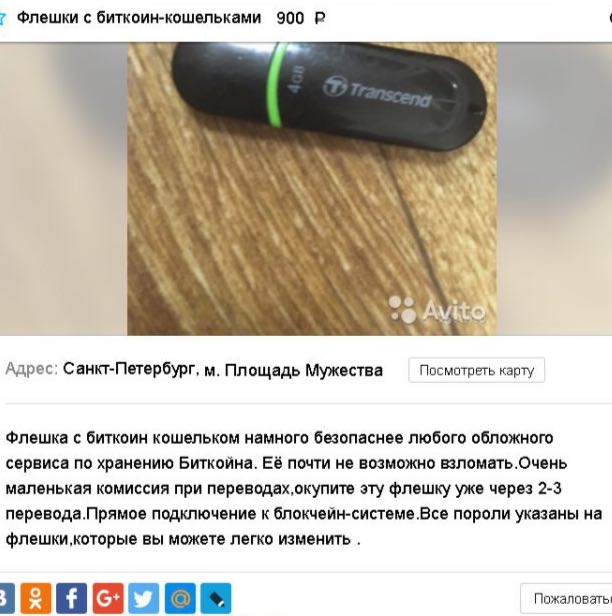Add listing to favorites via star icon
This screenshot has height=616, width=612.
tap(2, 18)
